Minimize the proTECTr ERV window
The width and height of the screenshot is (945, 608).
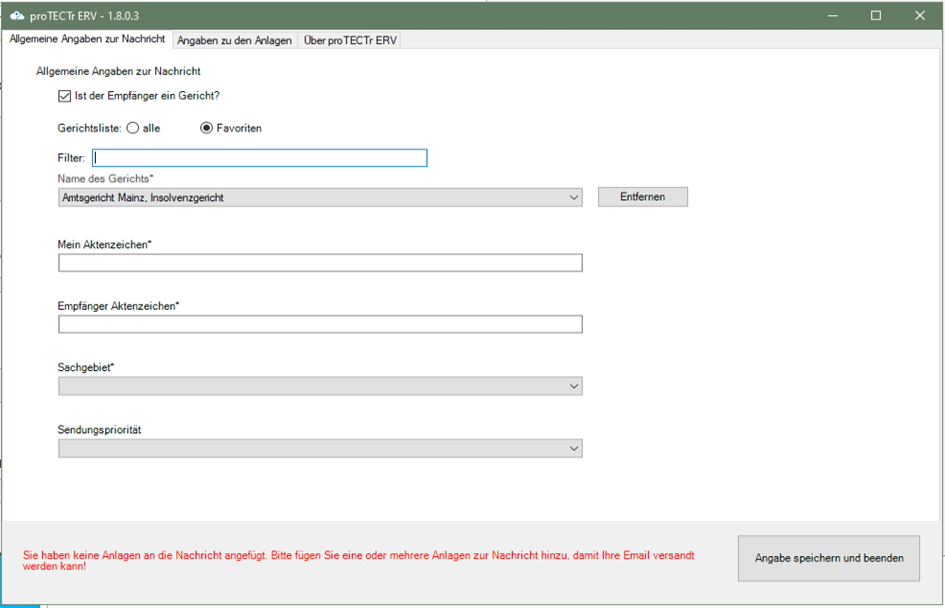[832, 15]
